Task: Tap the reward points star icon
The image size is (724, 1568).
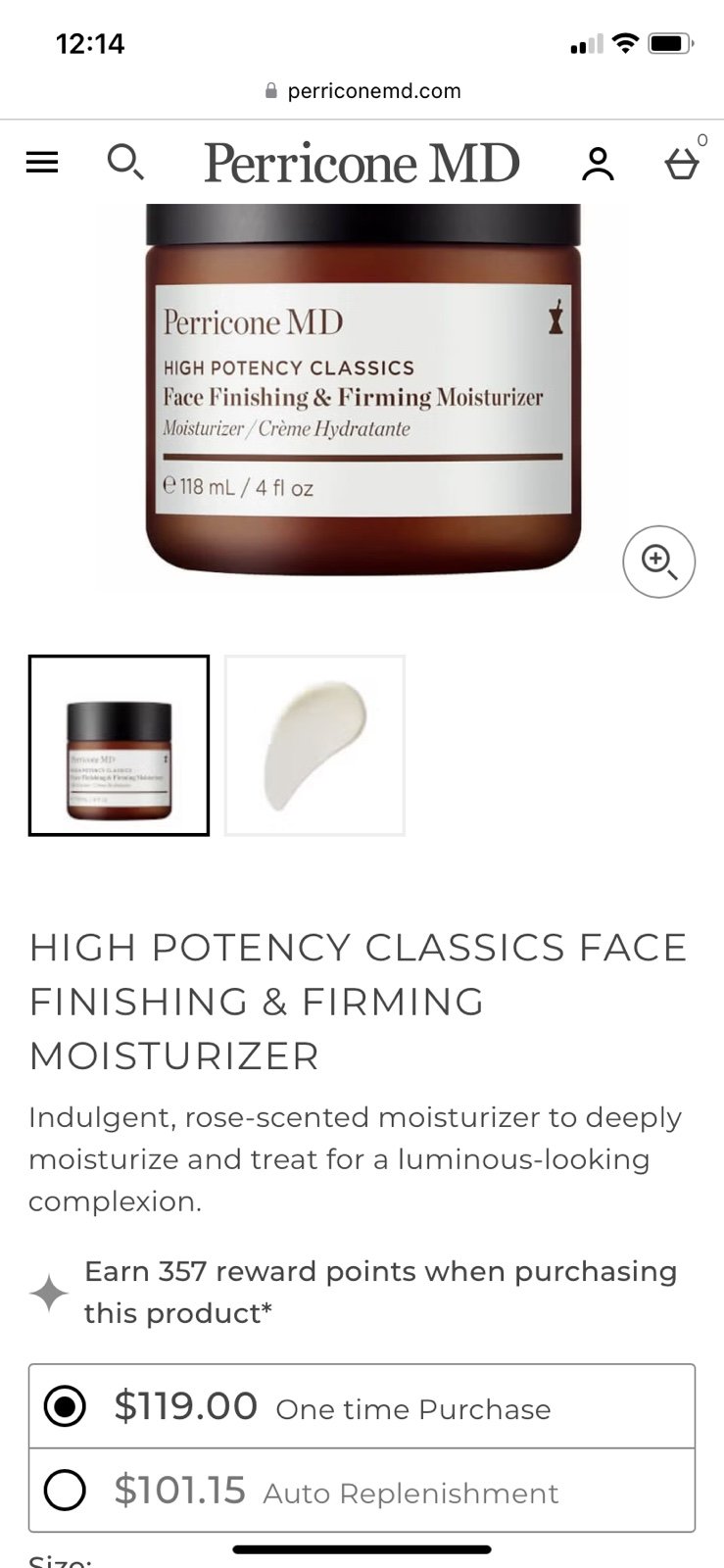Action: (49, 1293)
